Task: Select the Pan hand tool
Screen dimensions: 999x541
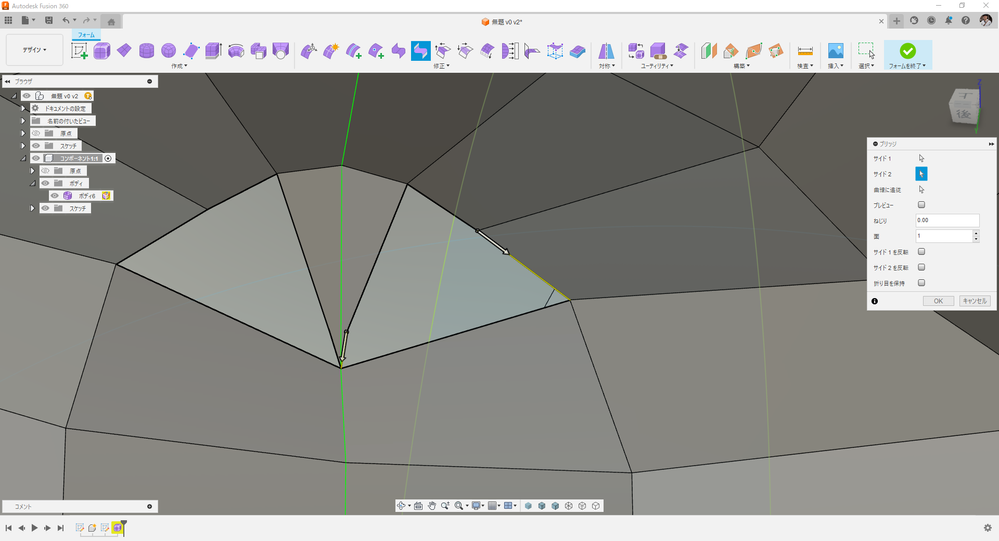Action: (x=431, y=505)
